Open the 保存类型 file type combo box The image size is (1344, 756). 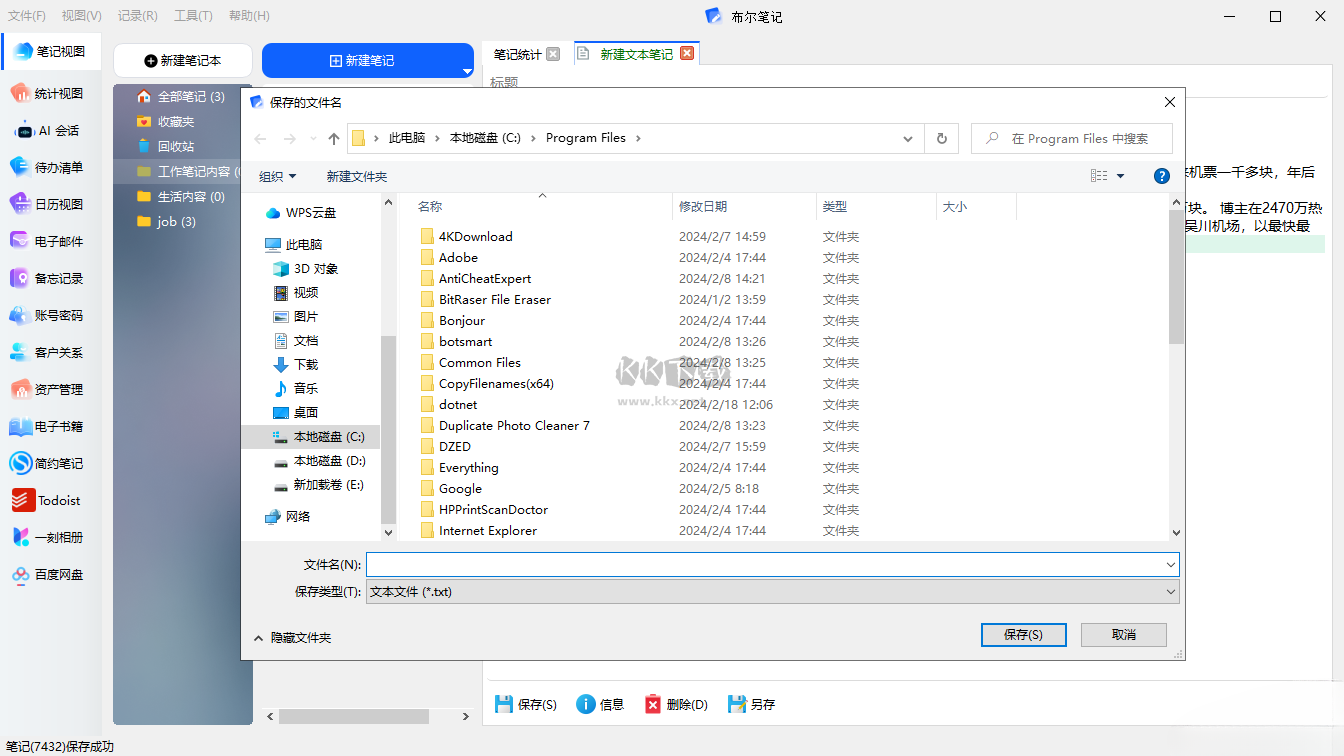click(x=773, y=592)
